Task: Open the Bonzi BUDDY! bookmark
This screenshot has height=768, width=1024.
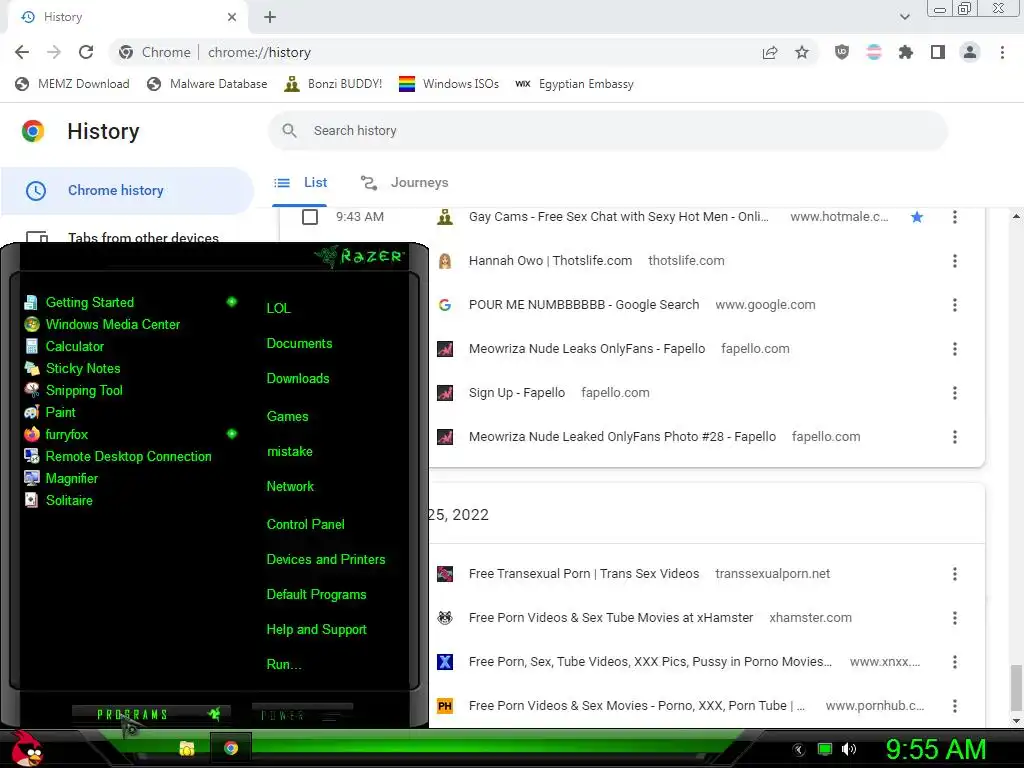Action: (333, 84)
